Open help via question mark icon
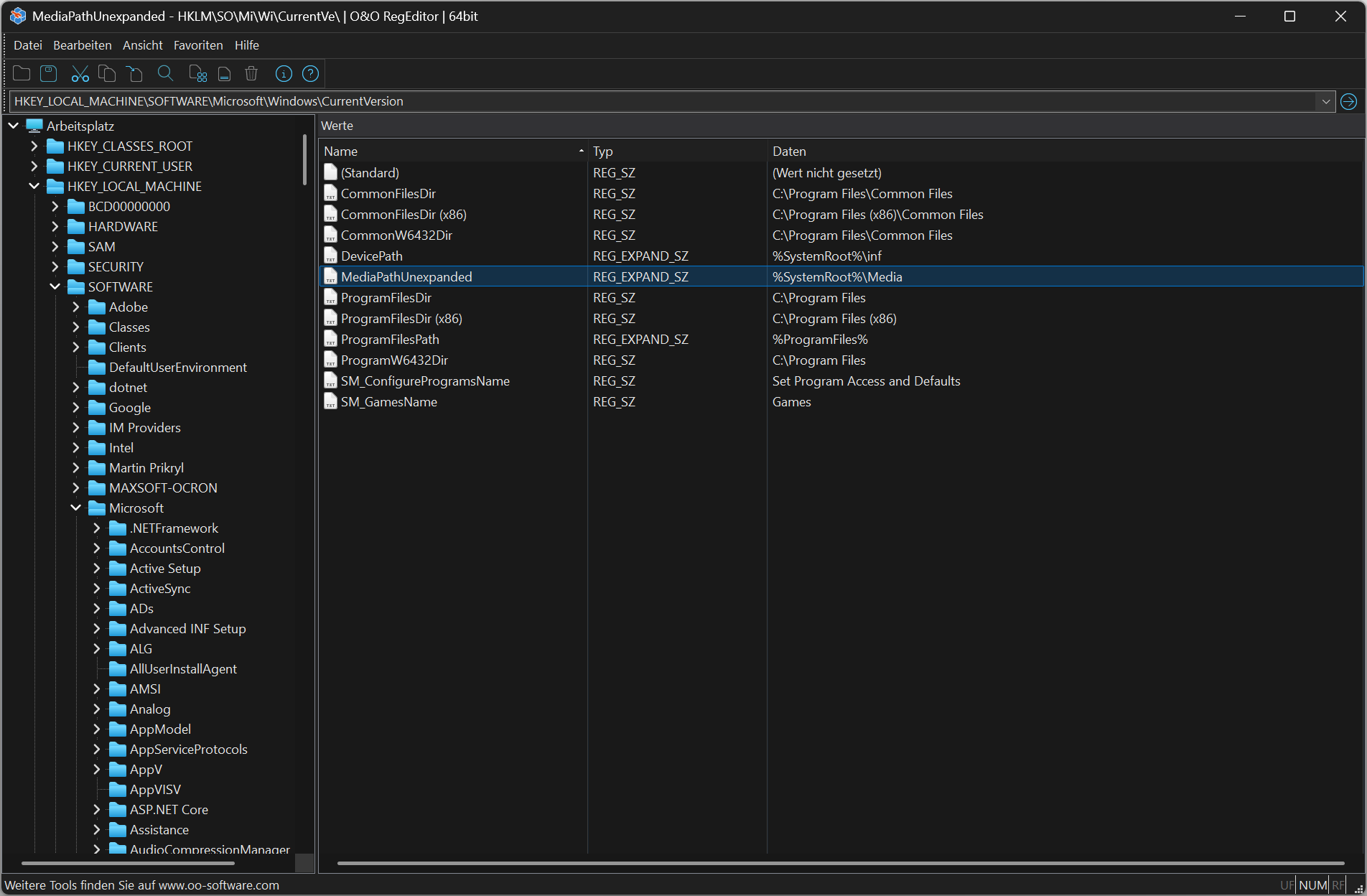 (x=311, y=73)
